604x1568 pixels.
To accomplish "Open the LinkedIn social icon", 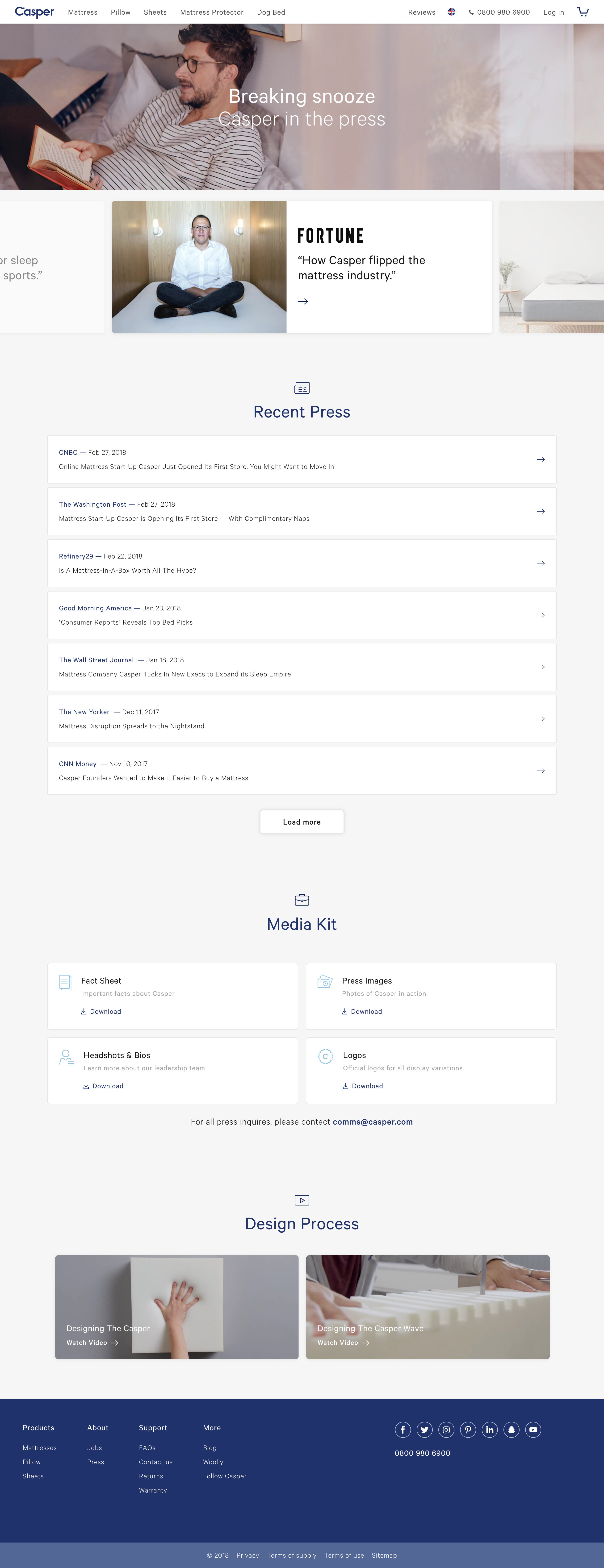I will (490, 1430).
